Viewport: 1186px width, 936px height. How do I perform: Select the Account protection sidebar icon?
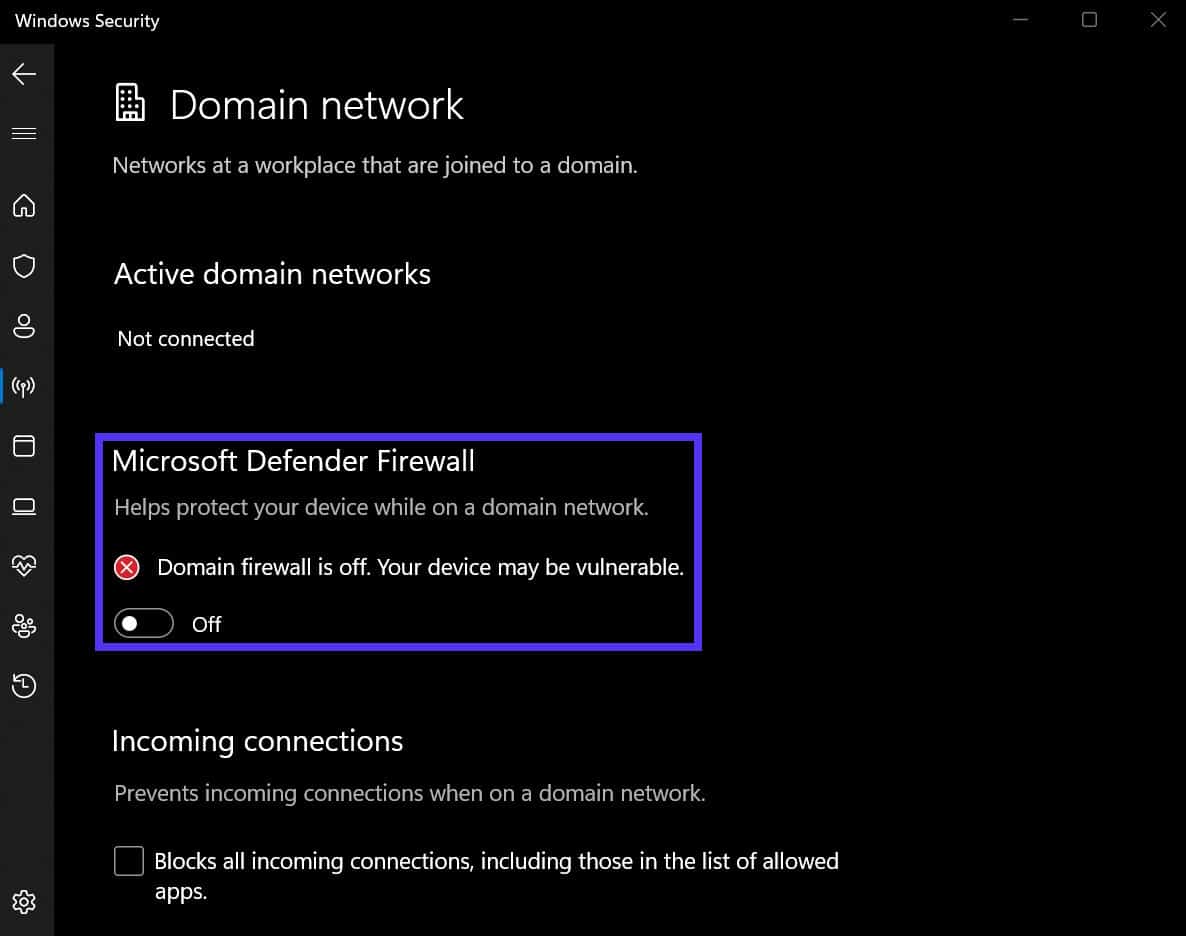[x=24, y=326]
